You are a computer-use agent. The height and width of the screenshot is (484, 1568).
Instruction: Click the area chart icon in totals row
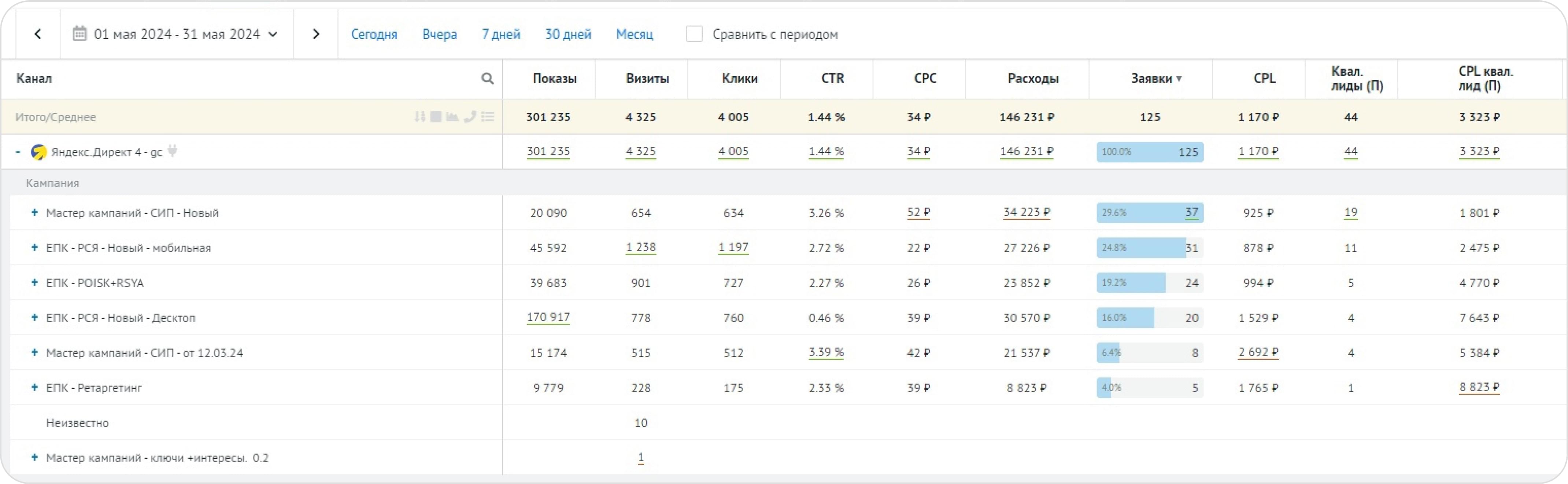(x=452, y=116)
